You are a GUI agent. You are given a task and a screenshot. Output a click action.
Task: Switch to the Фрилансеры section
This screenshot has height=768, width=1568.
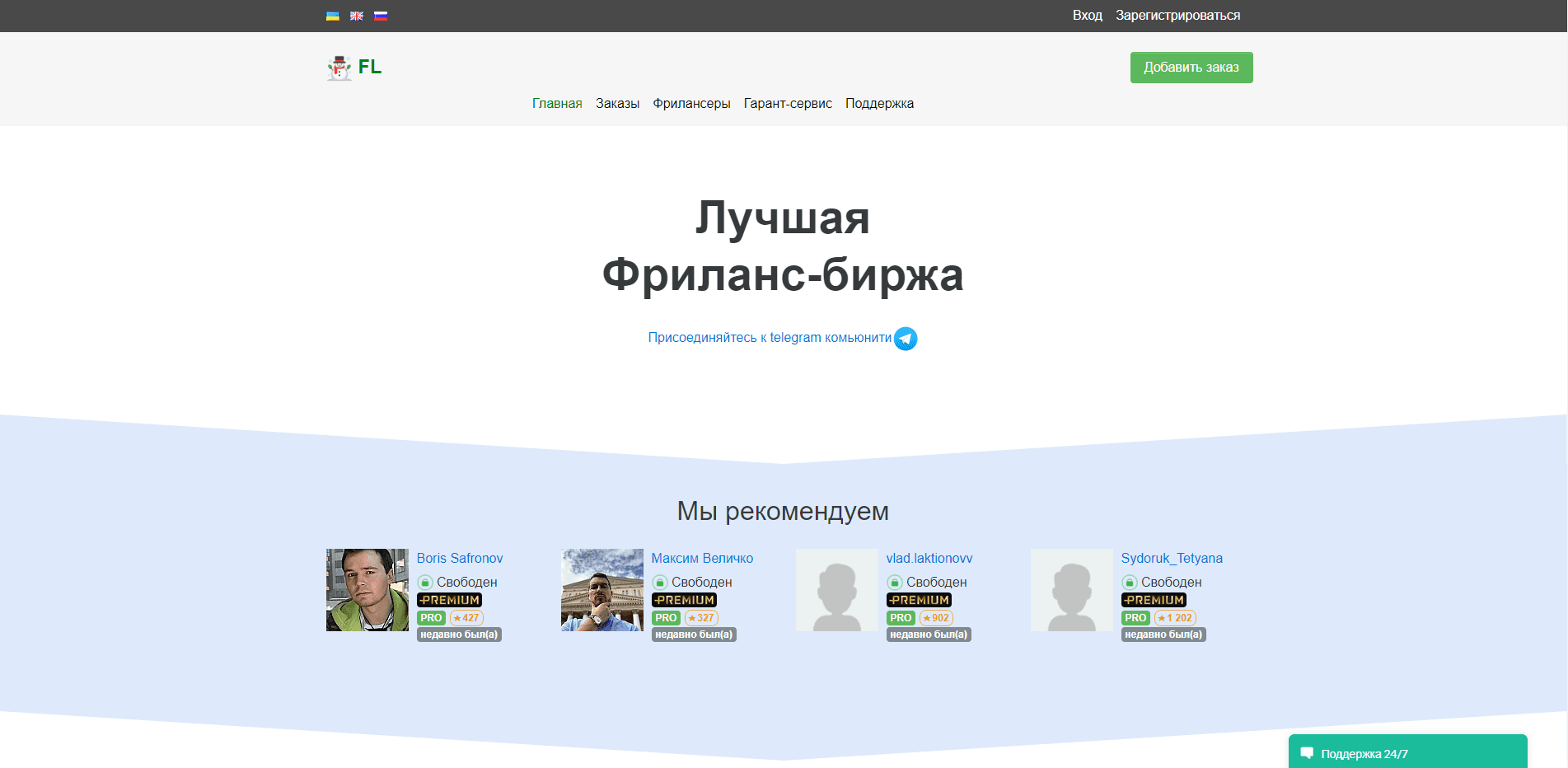691,103
